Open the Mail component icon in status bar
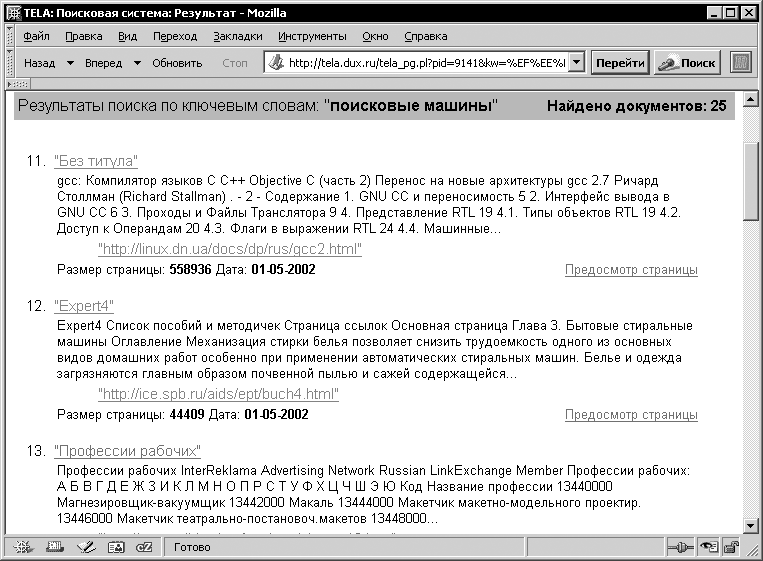 pyautogui.click(x=54, y=547)
